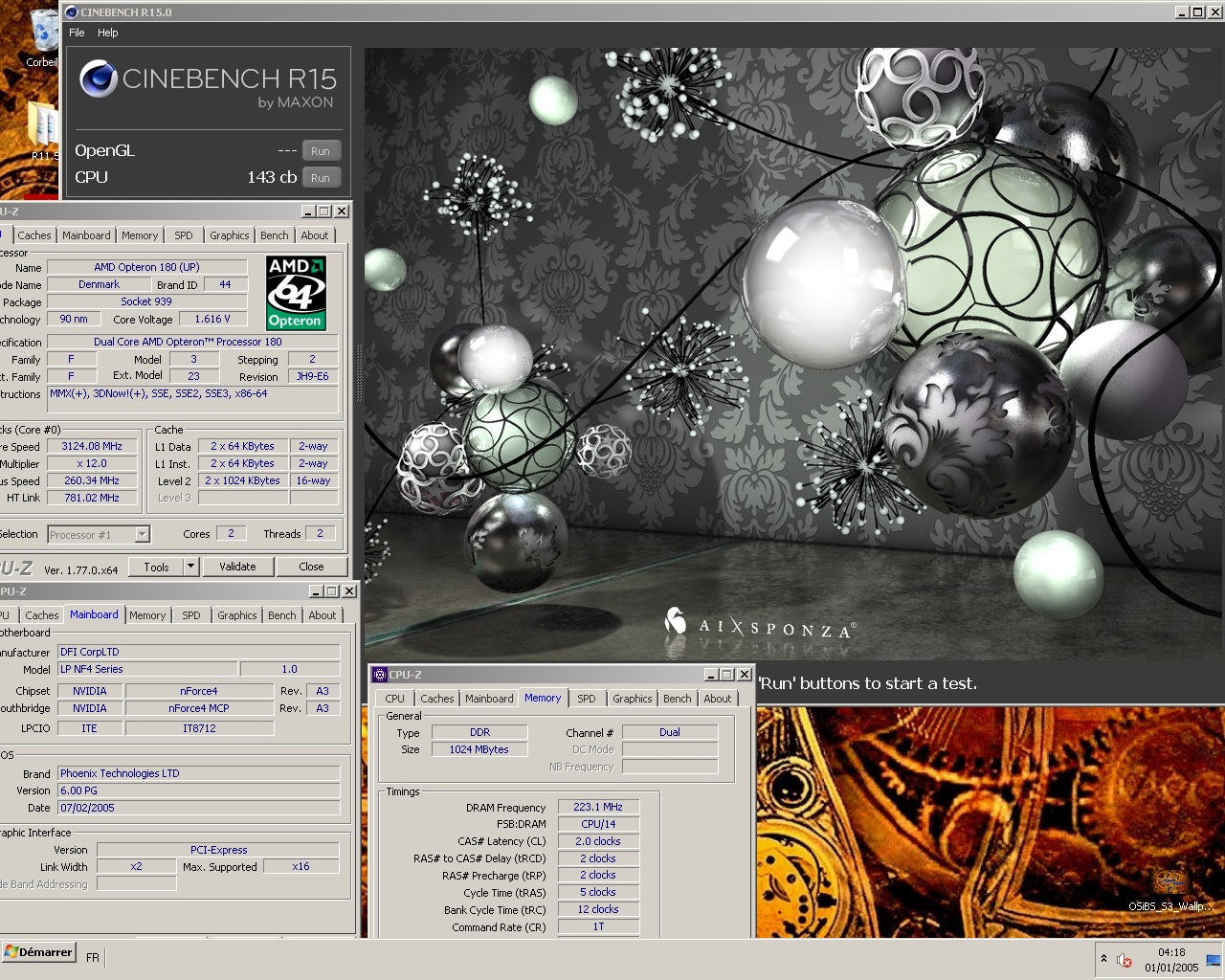Open the File menu in Cinebench

click(x=77, y=33)
